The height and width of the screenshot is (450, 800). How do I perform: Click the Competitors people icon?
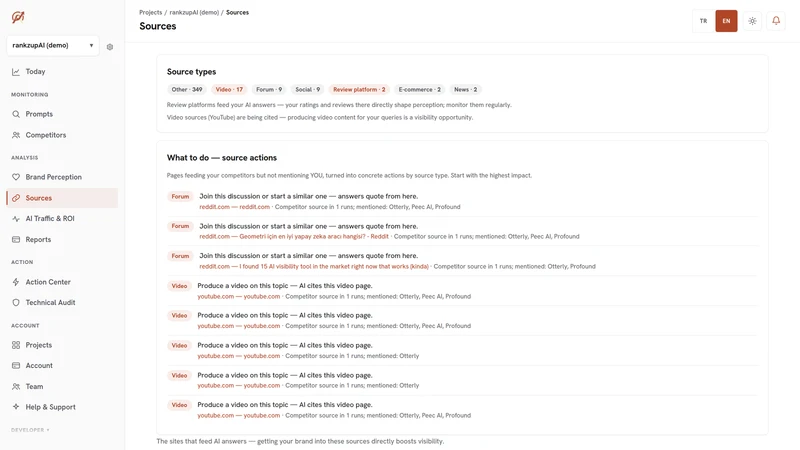click(16, 135)
